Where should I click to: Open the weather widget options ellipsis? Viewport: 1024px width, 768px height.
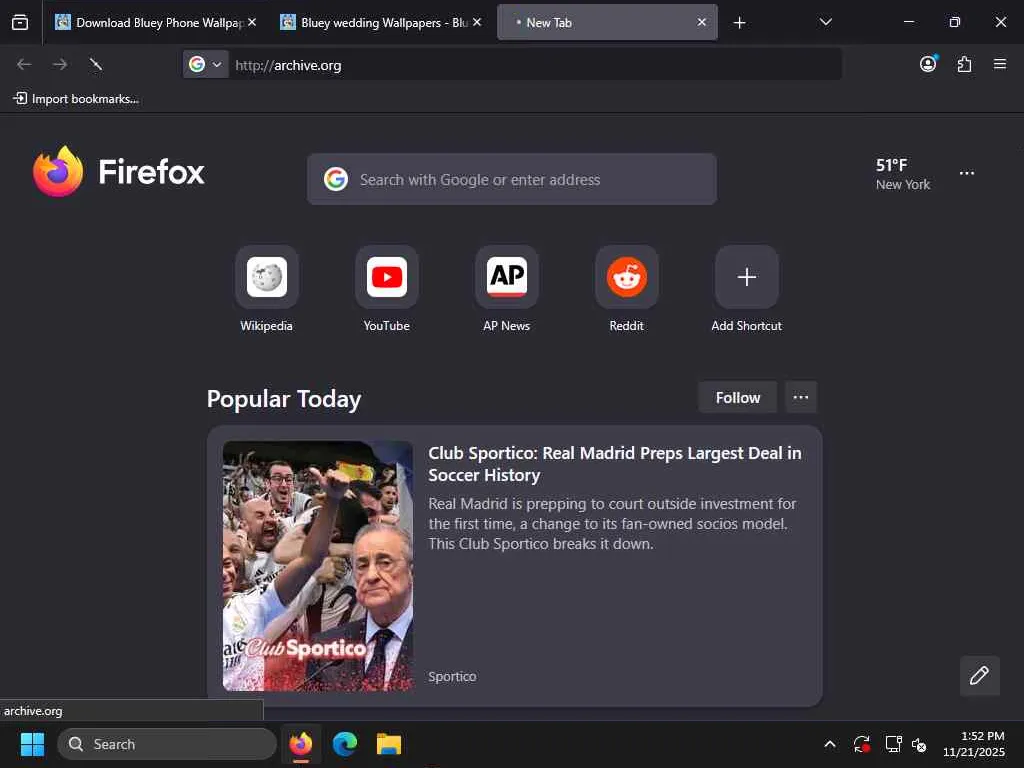[x=967, y=173]
